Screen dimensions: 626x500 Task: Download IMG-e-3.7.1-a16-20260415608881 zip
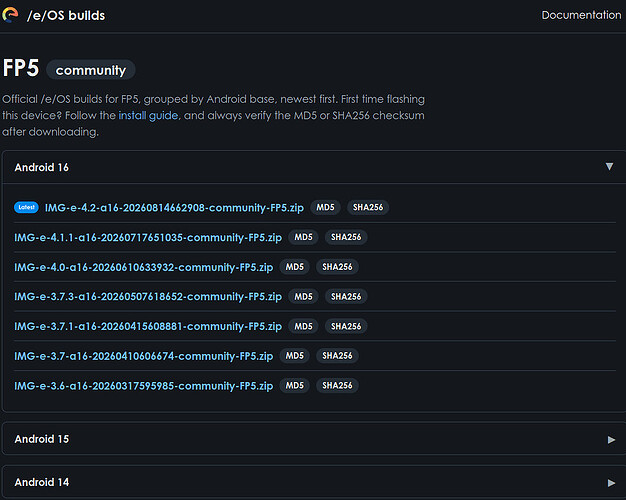pos(148,326)
